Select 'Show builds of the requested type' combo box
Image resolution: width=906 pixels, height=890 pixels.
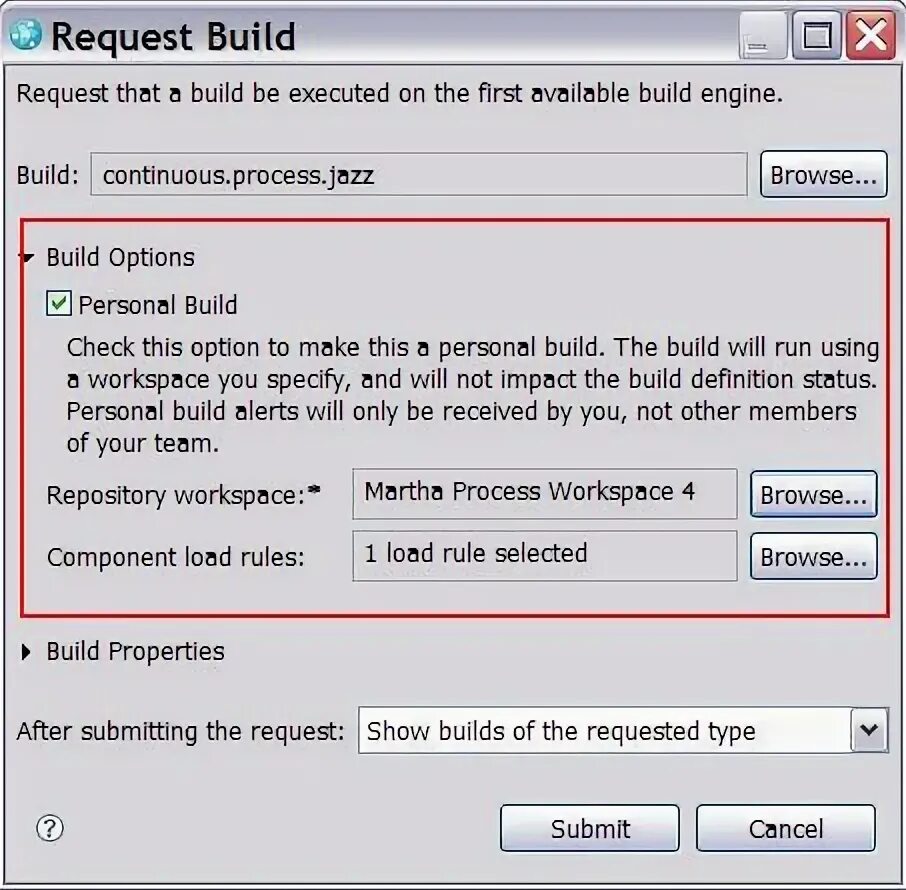(x=623, y=730)
